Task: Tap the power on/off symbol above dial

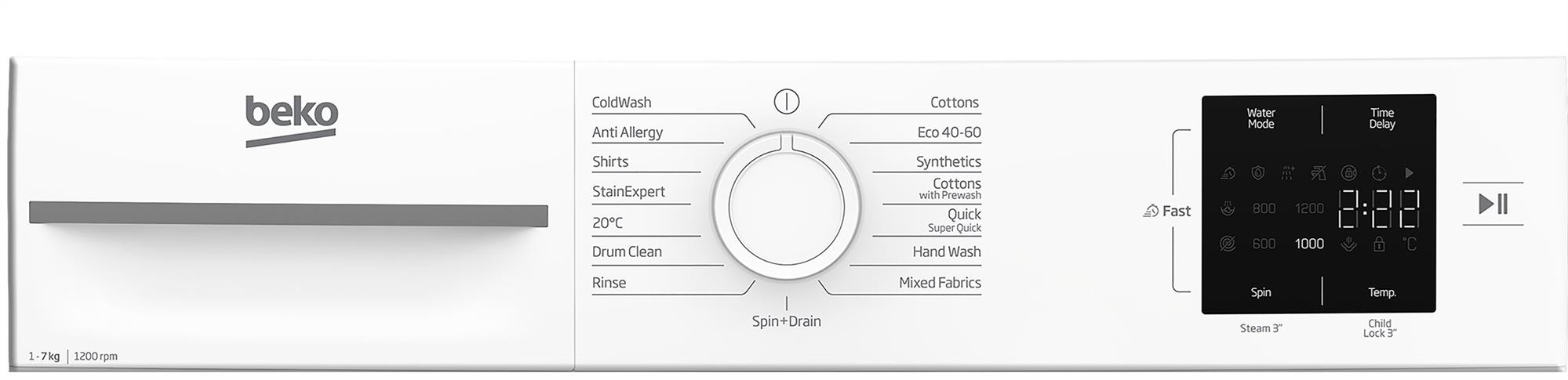Action: point(786,102)
